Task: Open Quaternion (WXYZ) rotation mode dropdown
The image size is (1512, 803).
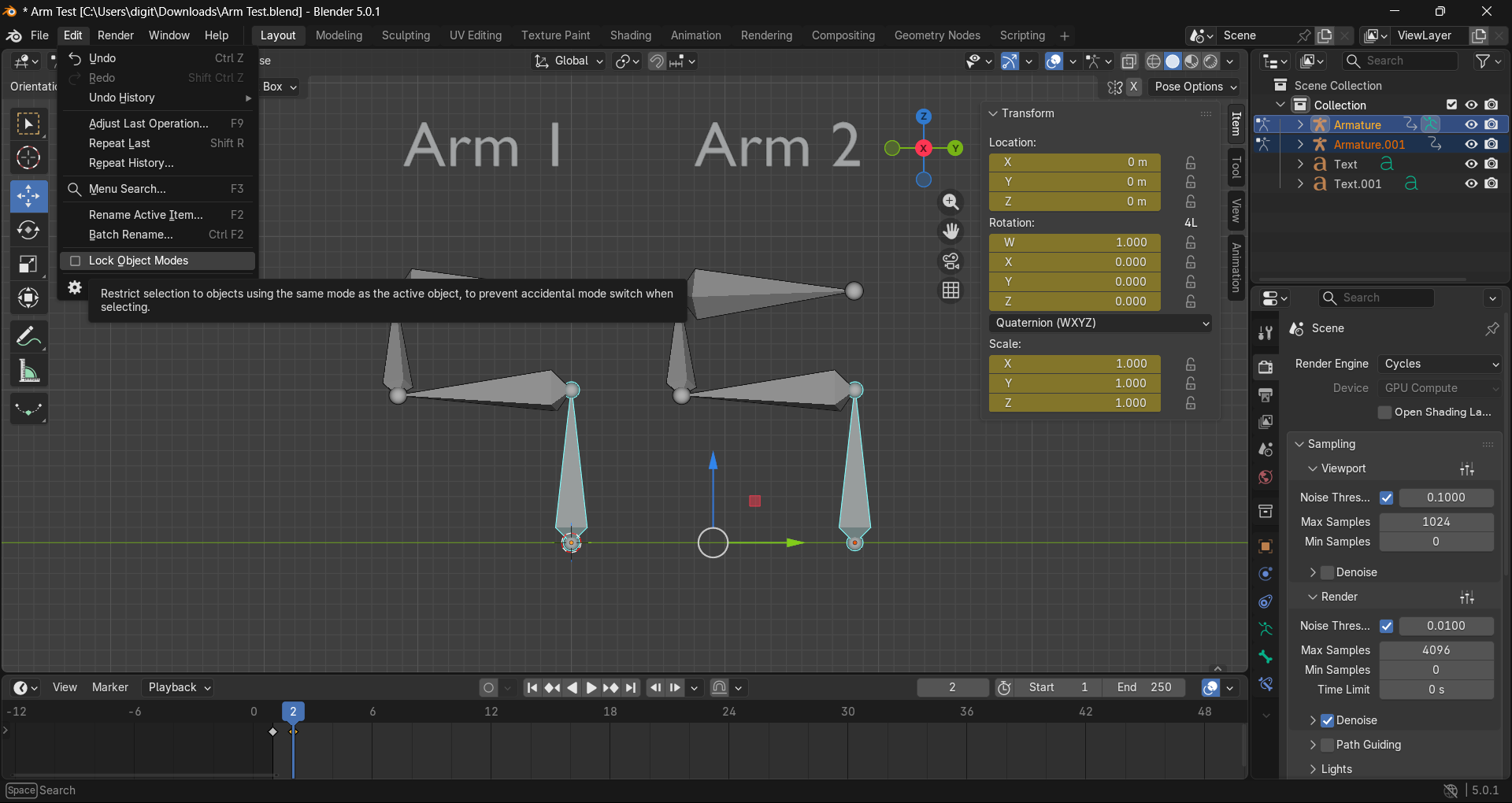Action: tap(1100, 323)
